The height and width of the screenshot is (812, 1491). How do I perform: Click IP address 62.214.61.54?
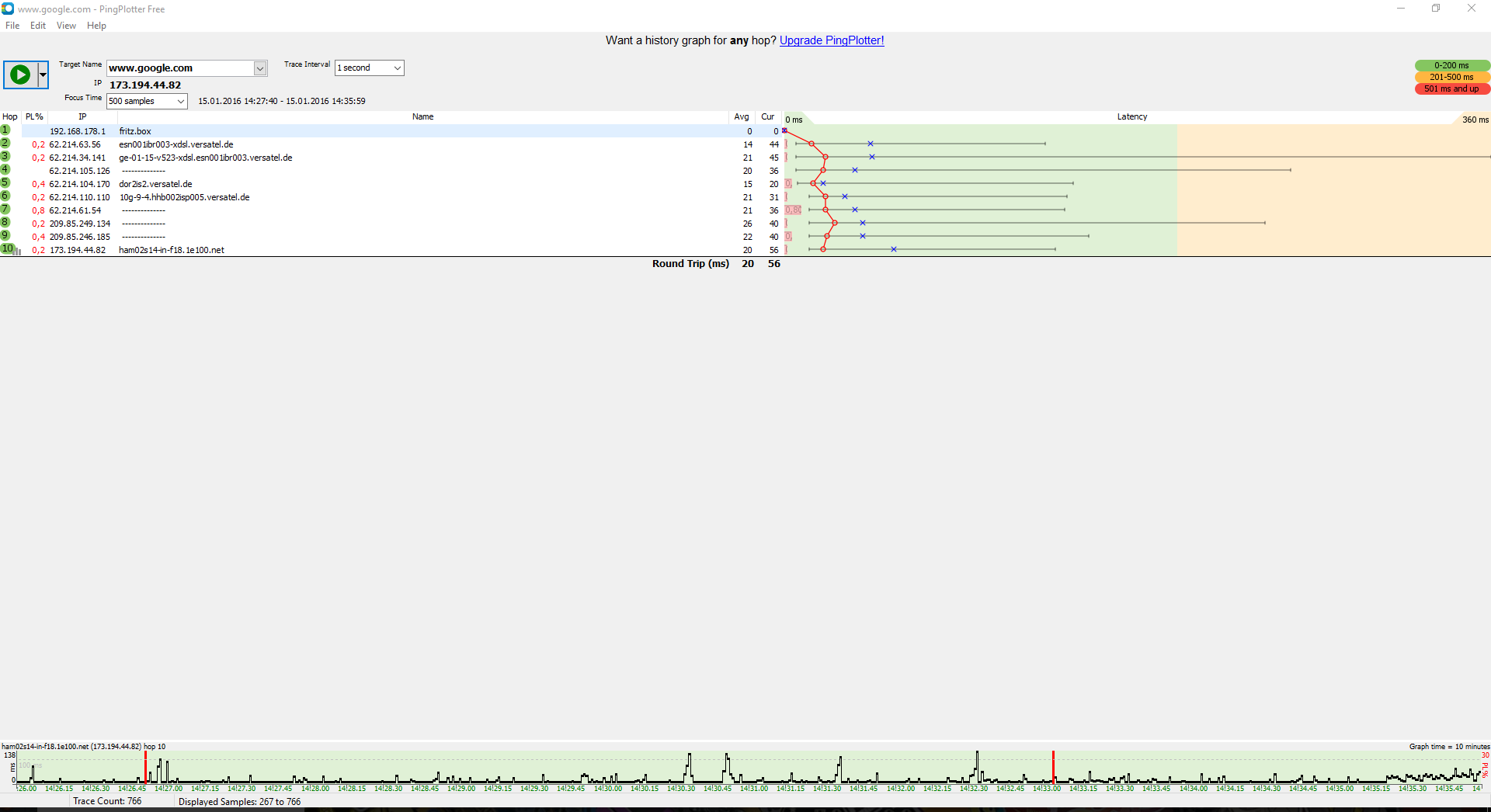pyautogui.click(x=75, y=210)
